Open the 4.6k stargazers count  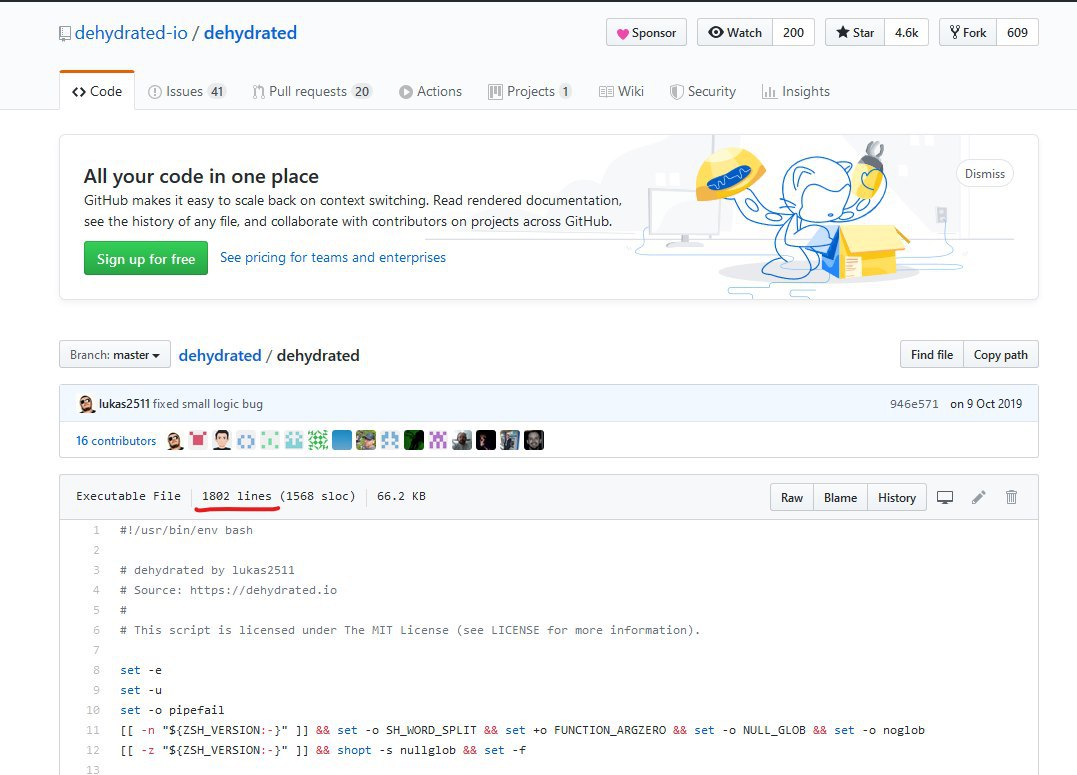(x=906, y=32)
